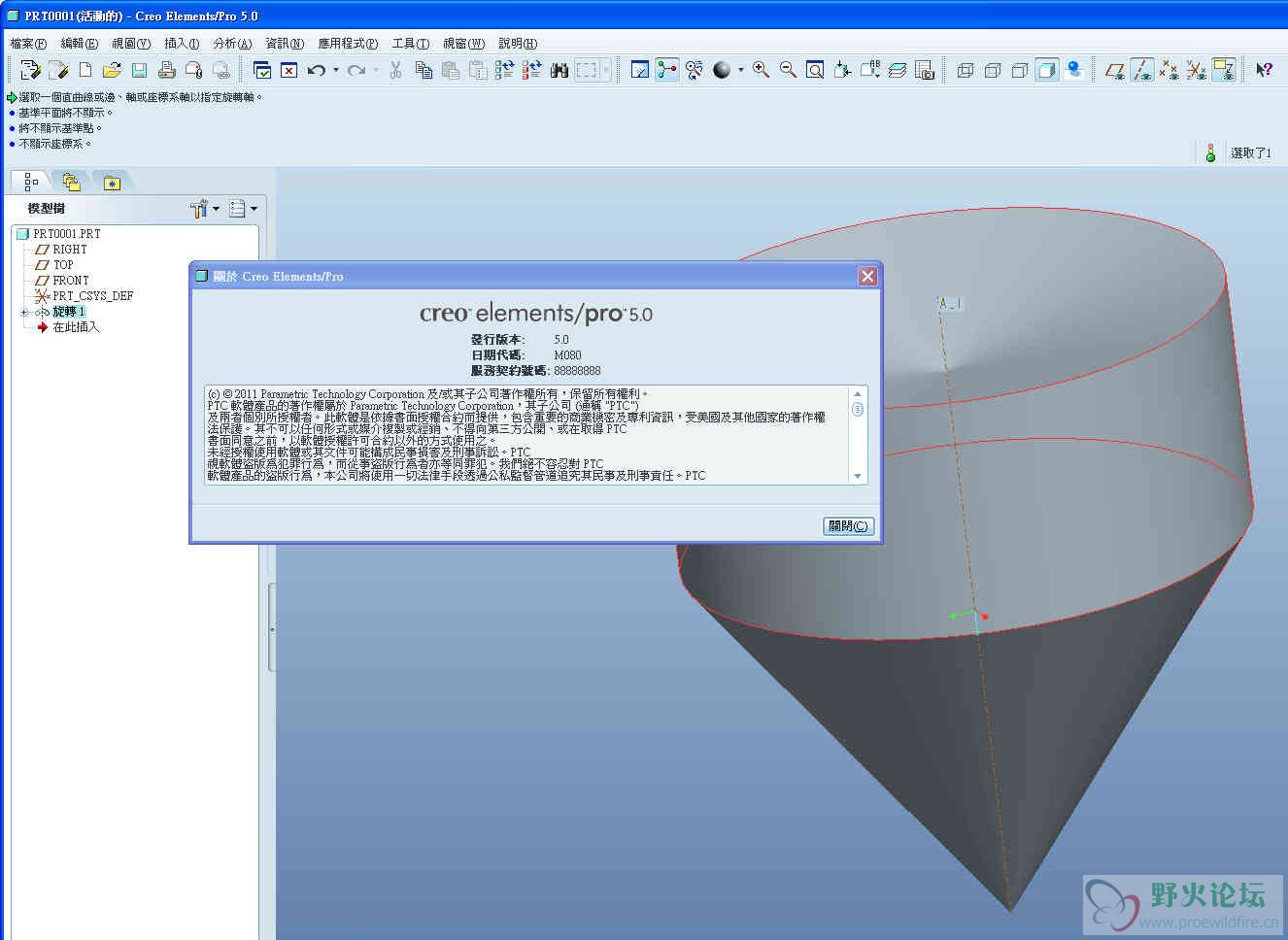The height and width of the screenshot is (940, 1288).
Task: Open the Undo history dropdown arrow
Action: [336, 70]
